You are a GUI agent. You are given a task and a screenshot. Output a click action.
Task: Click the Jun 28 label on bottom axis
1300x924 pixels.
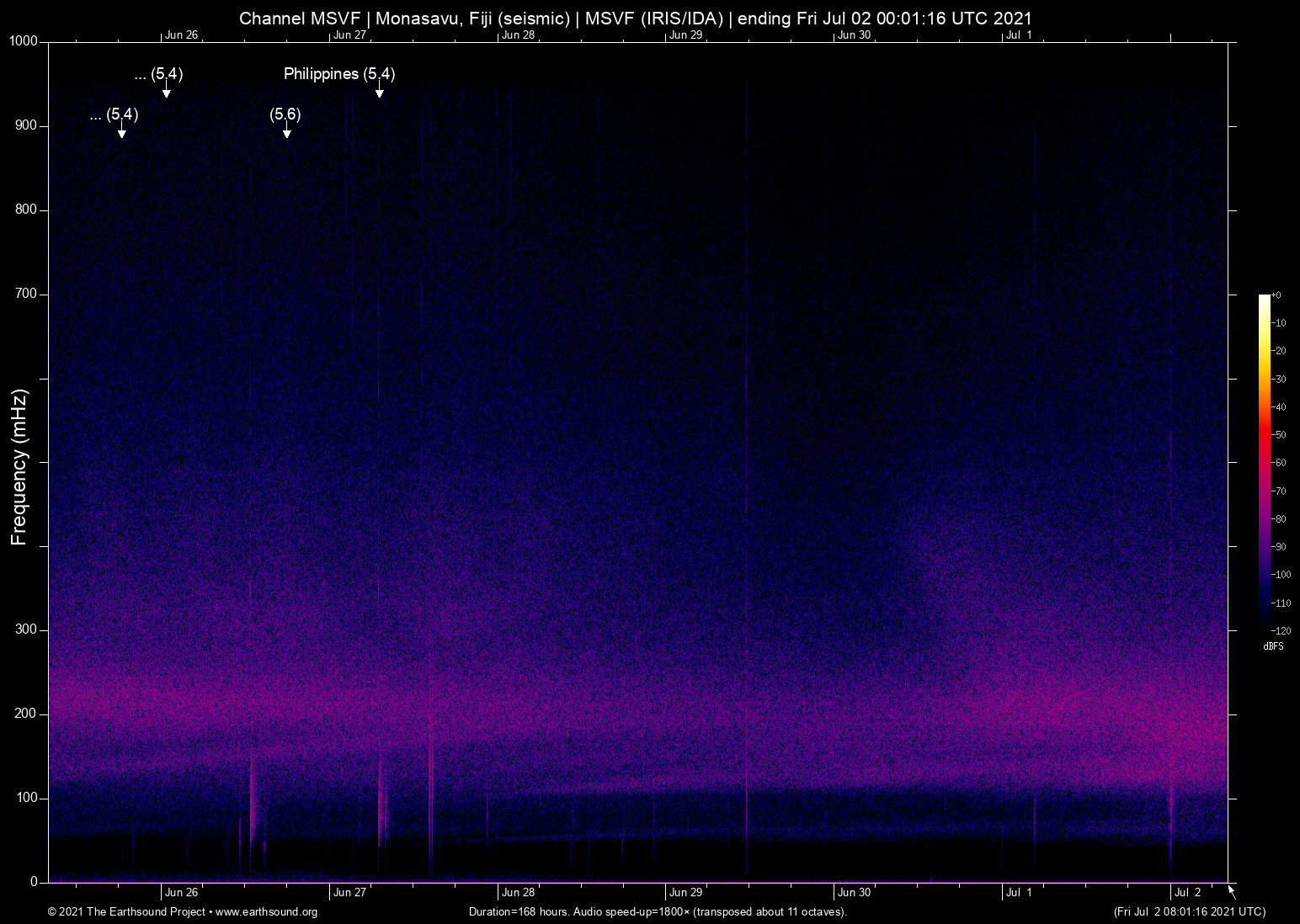click(x=518, y=893)
